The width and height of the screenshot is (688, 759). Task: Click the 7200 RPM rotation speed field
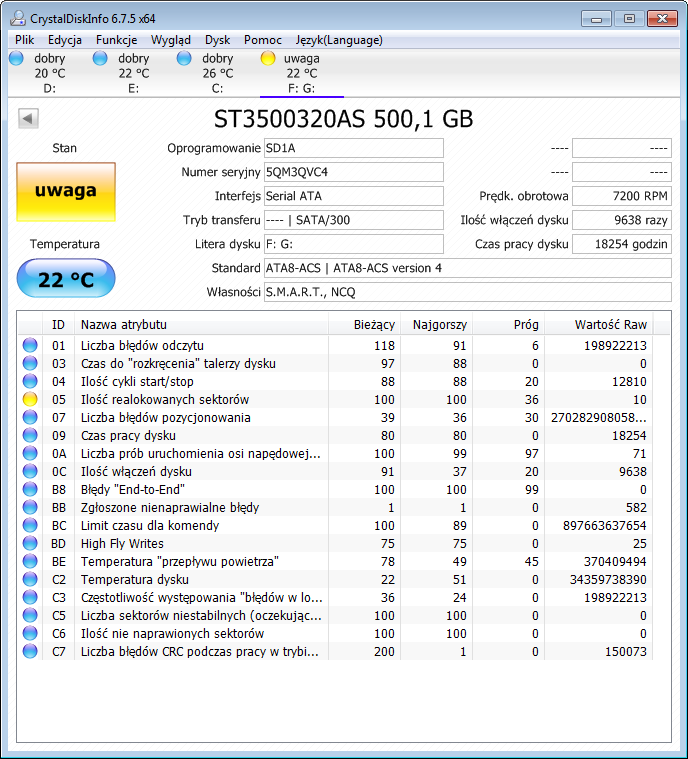coord(622,196)
